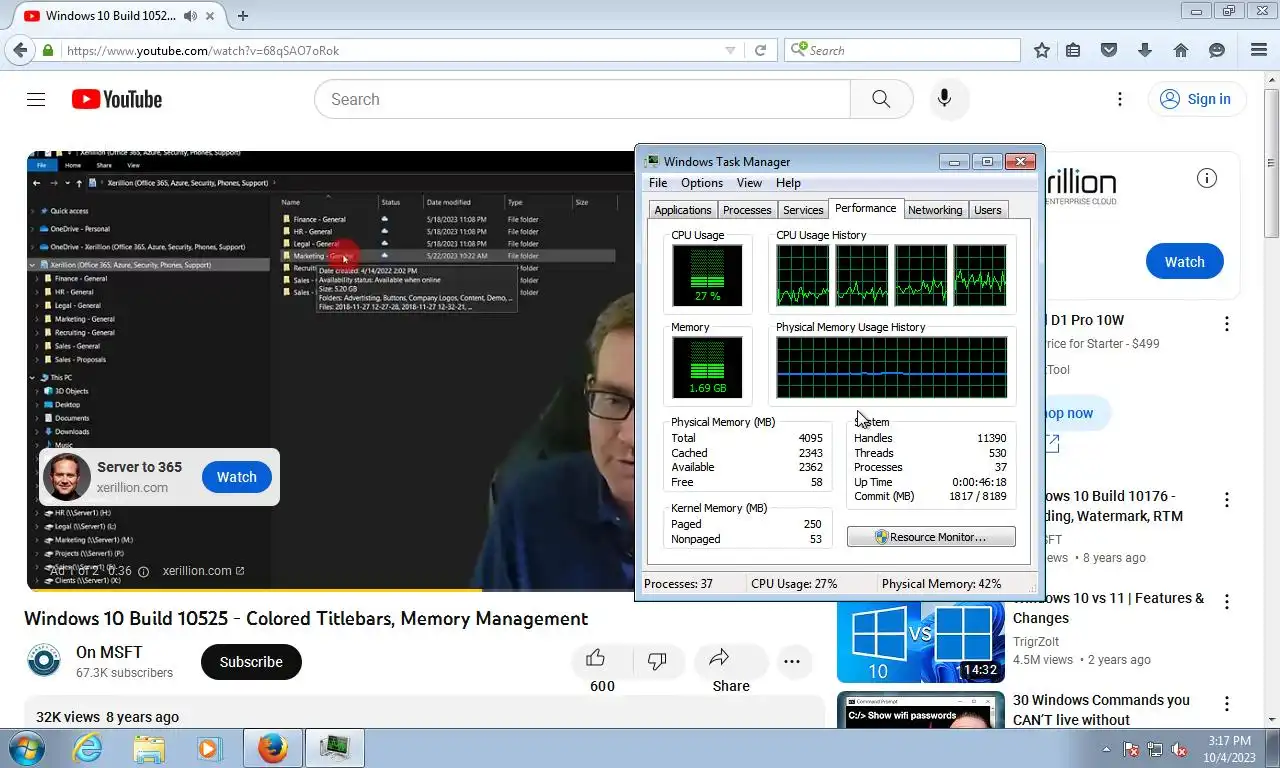
Task: Open the Windows Start menu
Action: (25, 748)
